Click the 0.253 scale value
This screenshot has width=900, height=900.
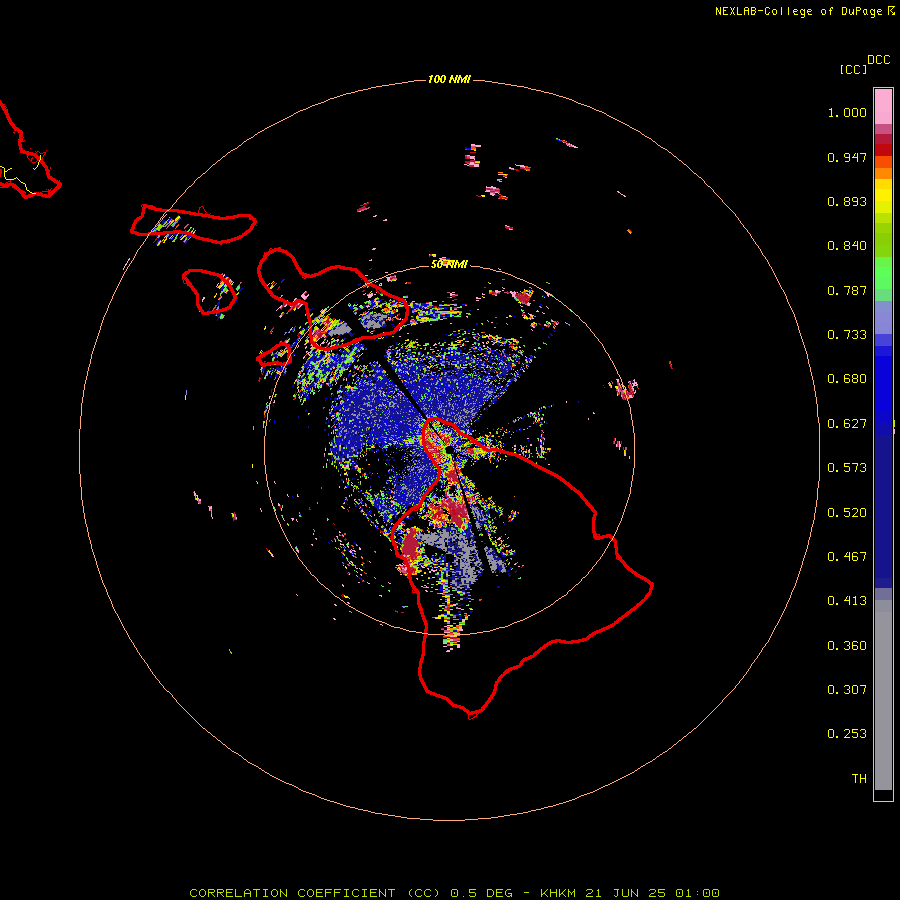click(x=847, y=734)
